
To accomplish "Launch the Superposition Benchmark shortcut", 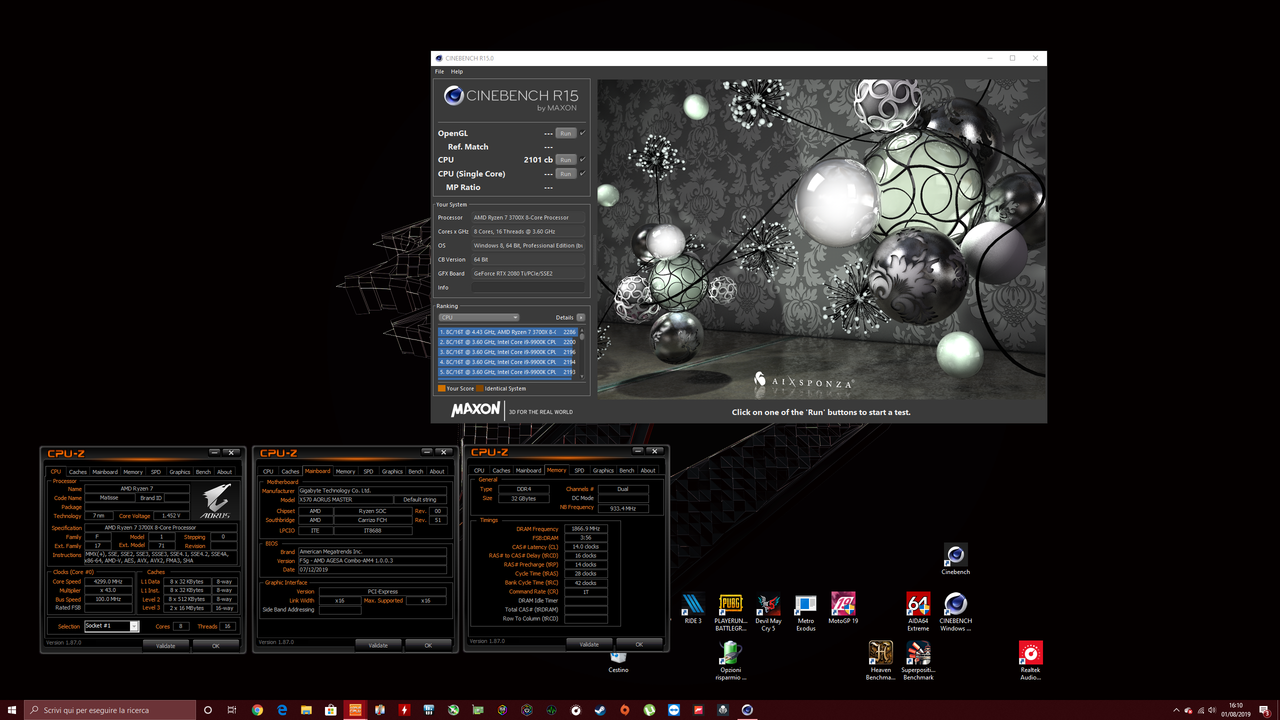I will (x=918, y=661).
